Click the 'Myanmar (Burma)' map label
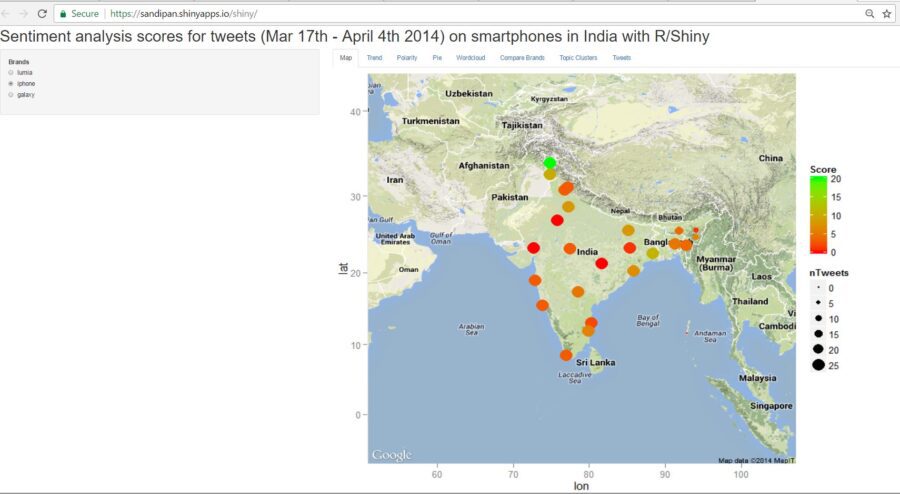900x494 pixels. tap(716, 263)
